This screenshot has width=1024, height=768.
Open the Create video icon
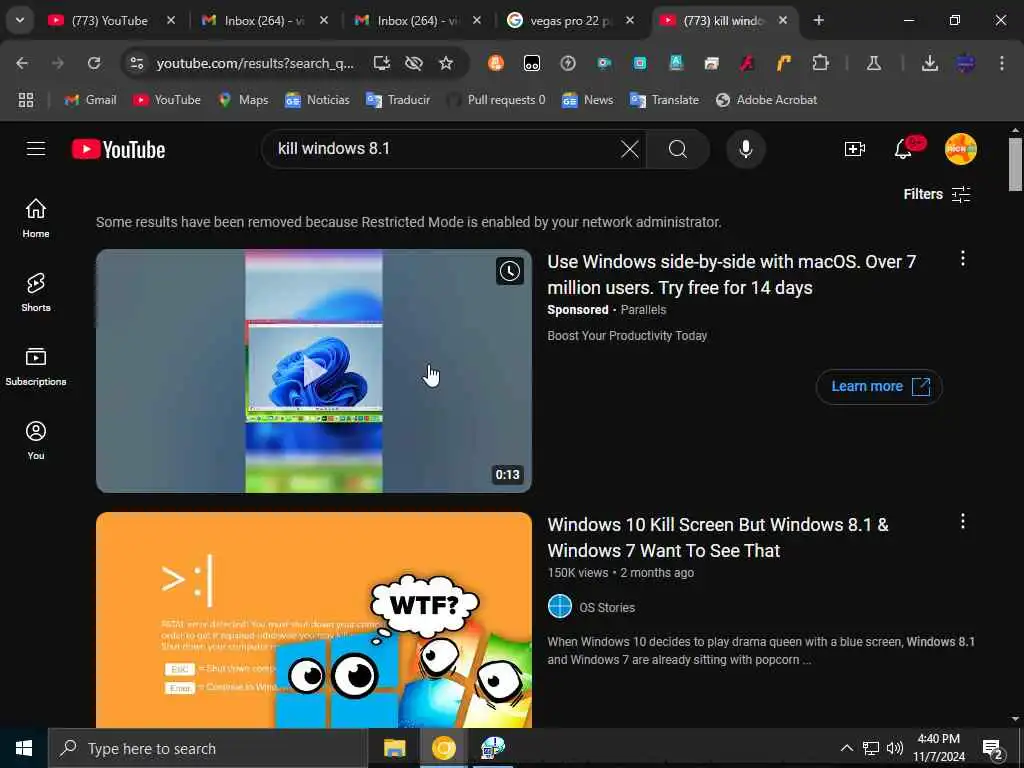855,149
